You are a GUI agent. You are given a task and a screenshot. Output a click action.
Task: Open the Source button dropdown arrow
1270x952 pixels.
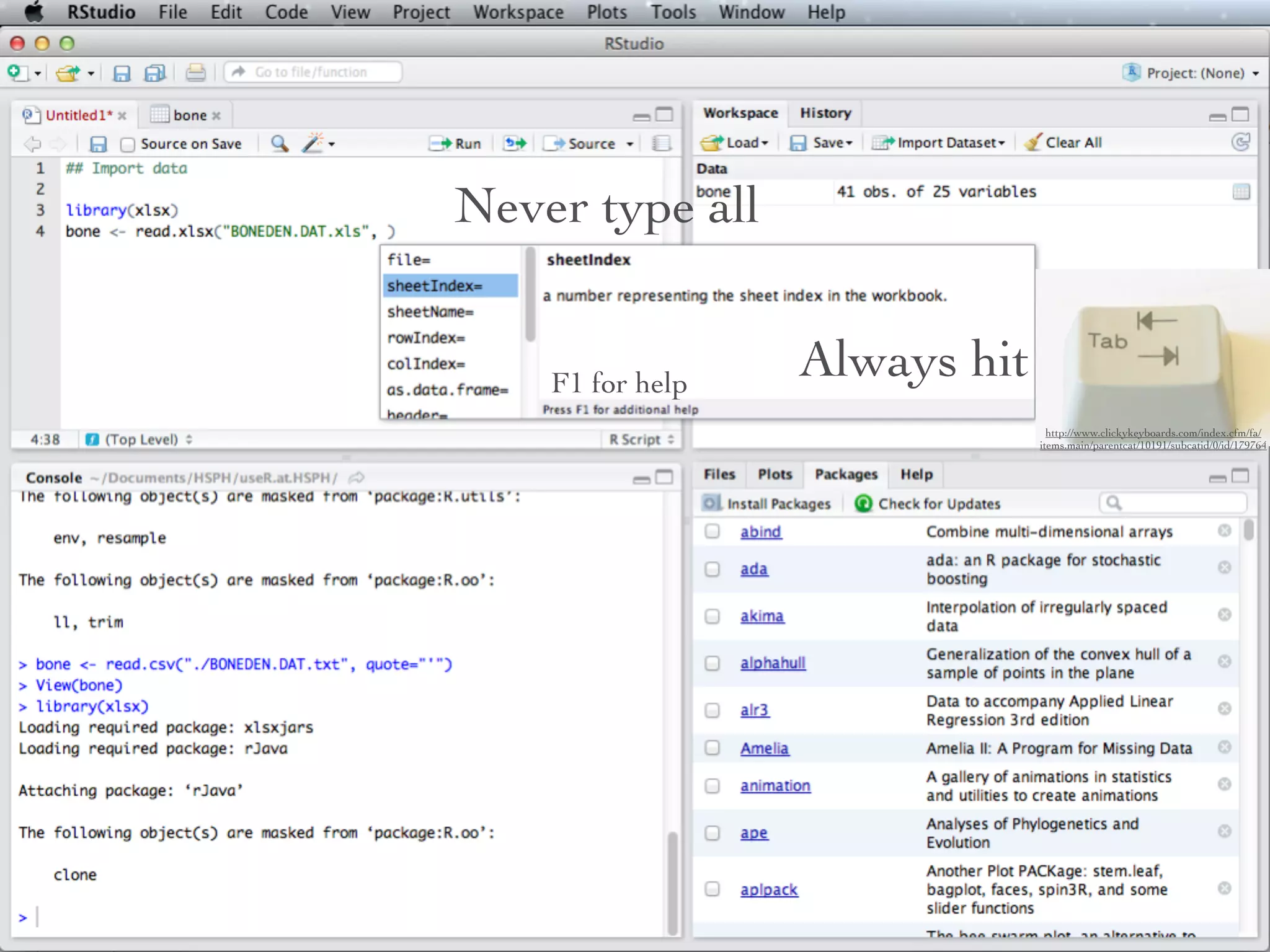coord(630,144)
